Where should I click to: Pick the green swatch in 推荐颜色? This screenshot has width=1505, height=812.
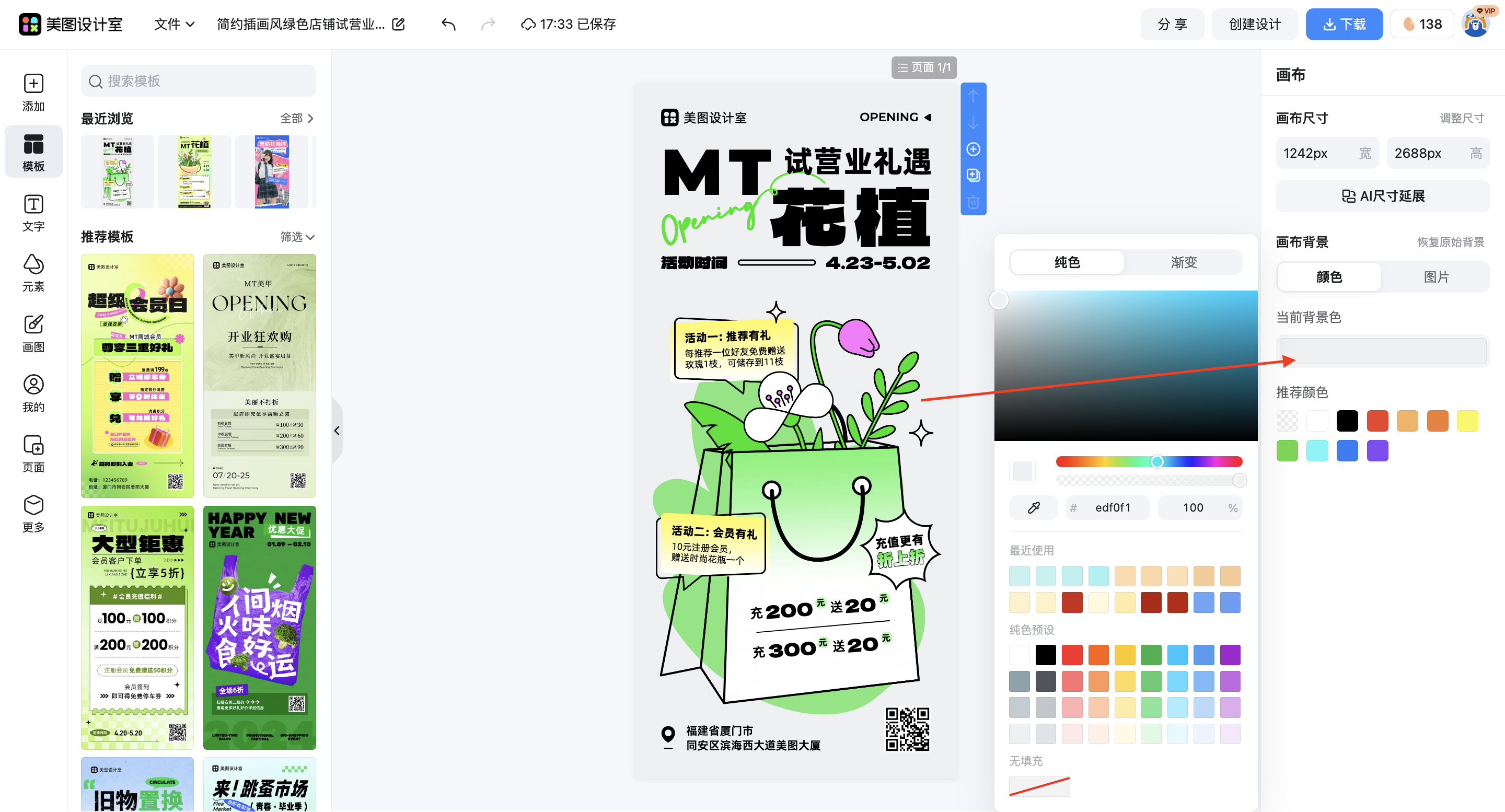click(x=1287, y=450)
